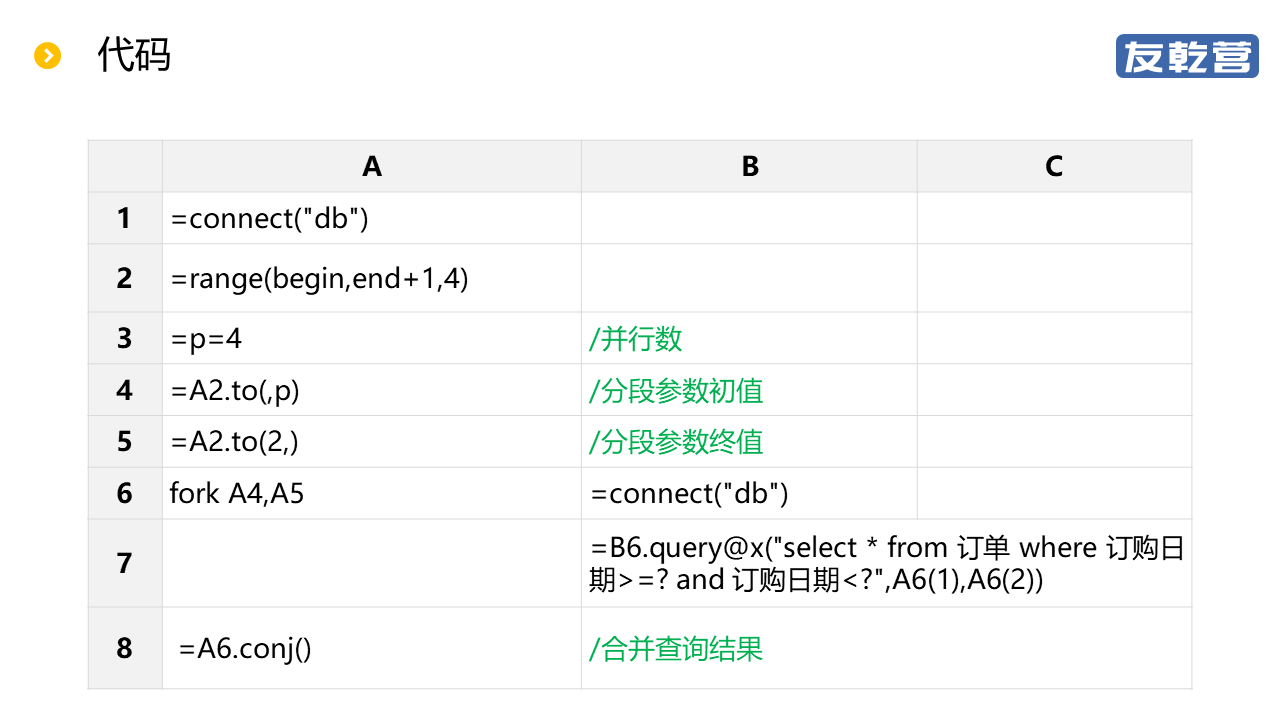This screenshot has width=1280, height=720.
Task: Select row 8 header
Action: tap(124, 648)
